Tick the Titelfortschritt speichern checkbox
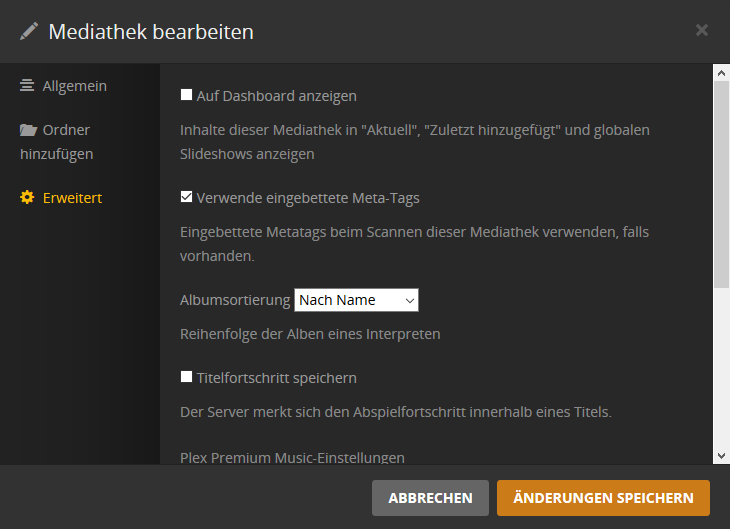This screenshot has width=730, height=529. tap(186, 377)
